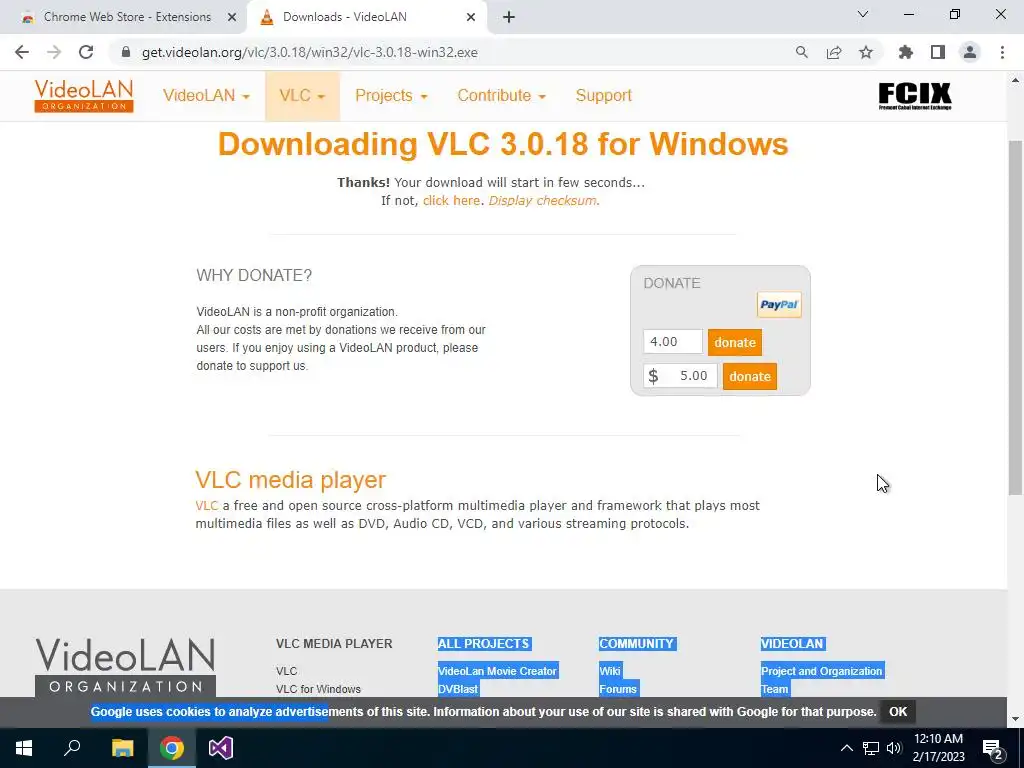Click the Display checksum link
This screenshot has height=768, width=1024.
[x=542, y=200]
